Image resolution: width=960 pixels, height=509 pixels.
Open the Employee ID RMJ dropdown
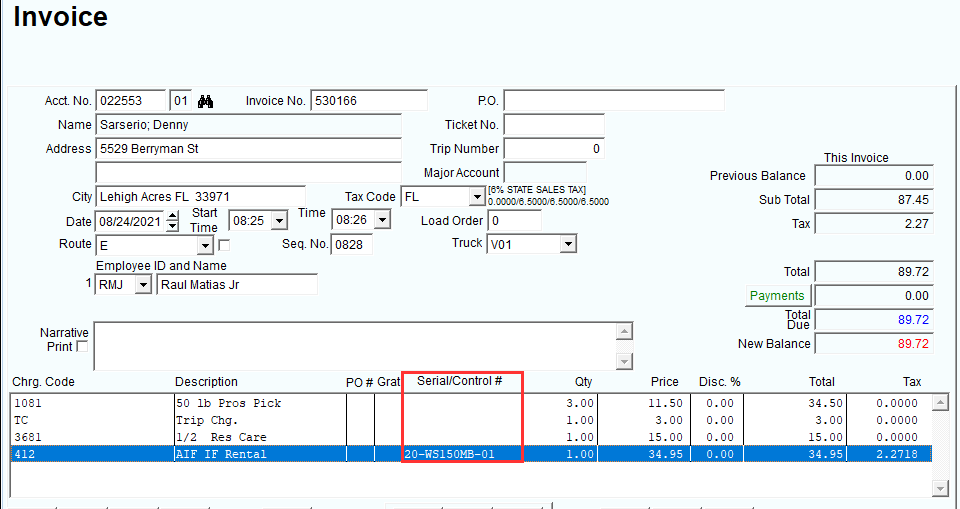click(x=143, y=285)
